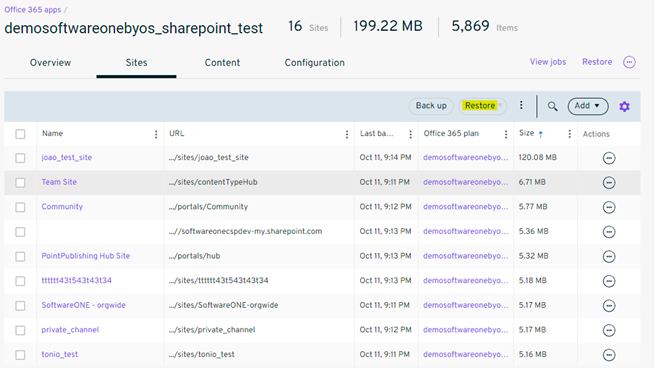This screenshot has width=654, height=368.
Task: Open URL column options menu
Action: coord(347,134)
